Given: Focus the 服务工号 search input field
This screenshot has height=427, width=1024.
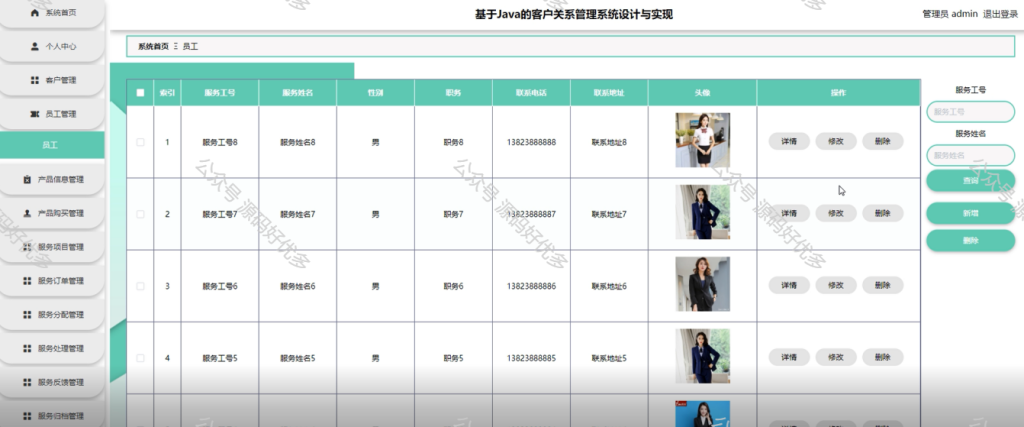Looking at the screenshot, I should 970,112.
